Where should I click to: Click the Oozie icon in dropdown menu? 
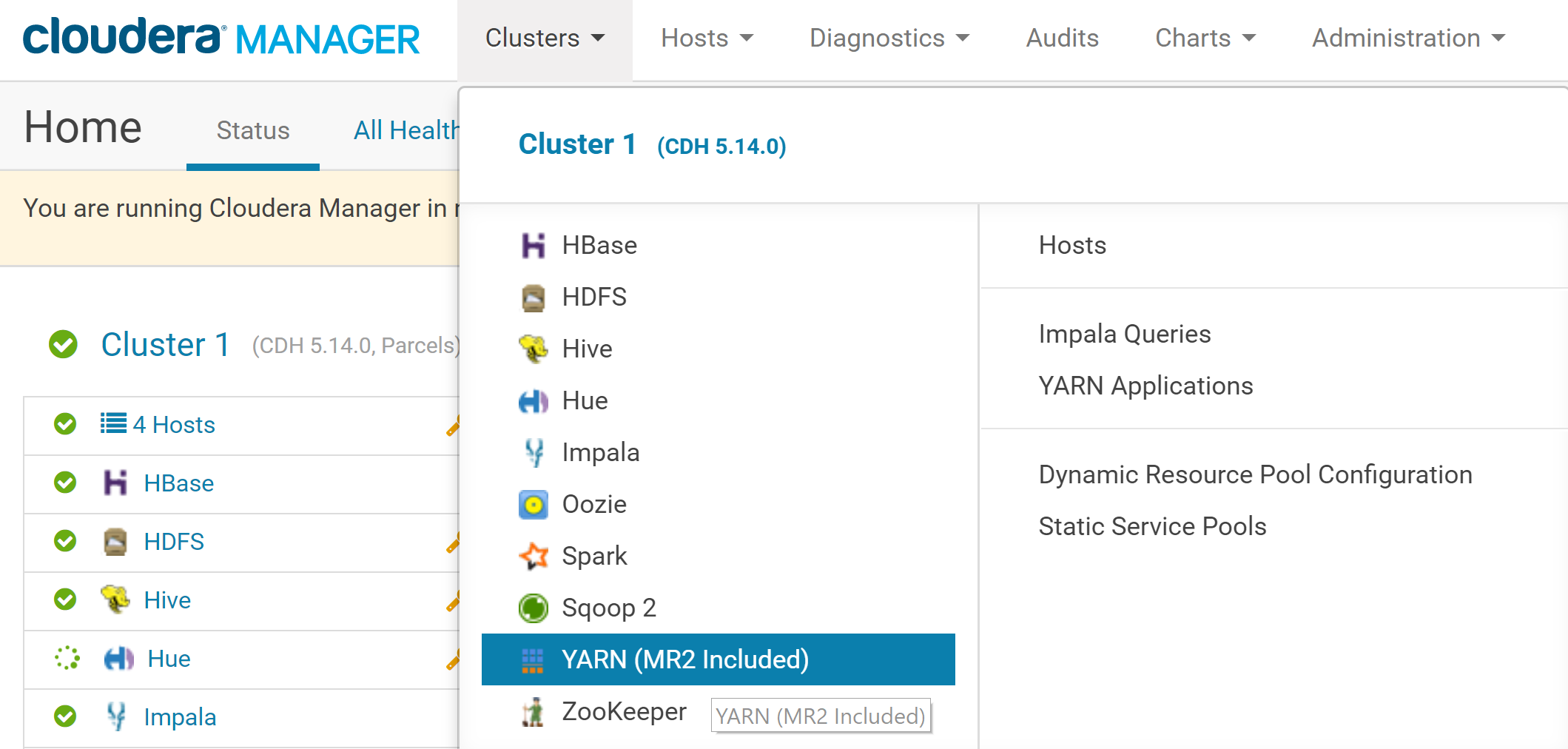pos(533,505)
